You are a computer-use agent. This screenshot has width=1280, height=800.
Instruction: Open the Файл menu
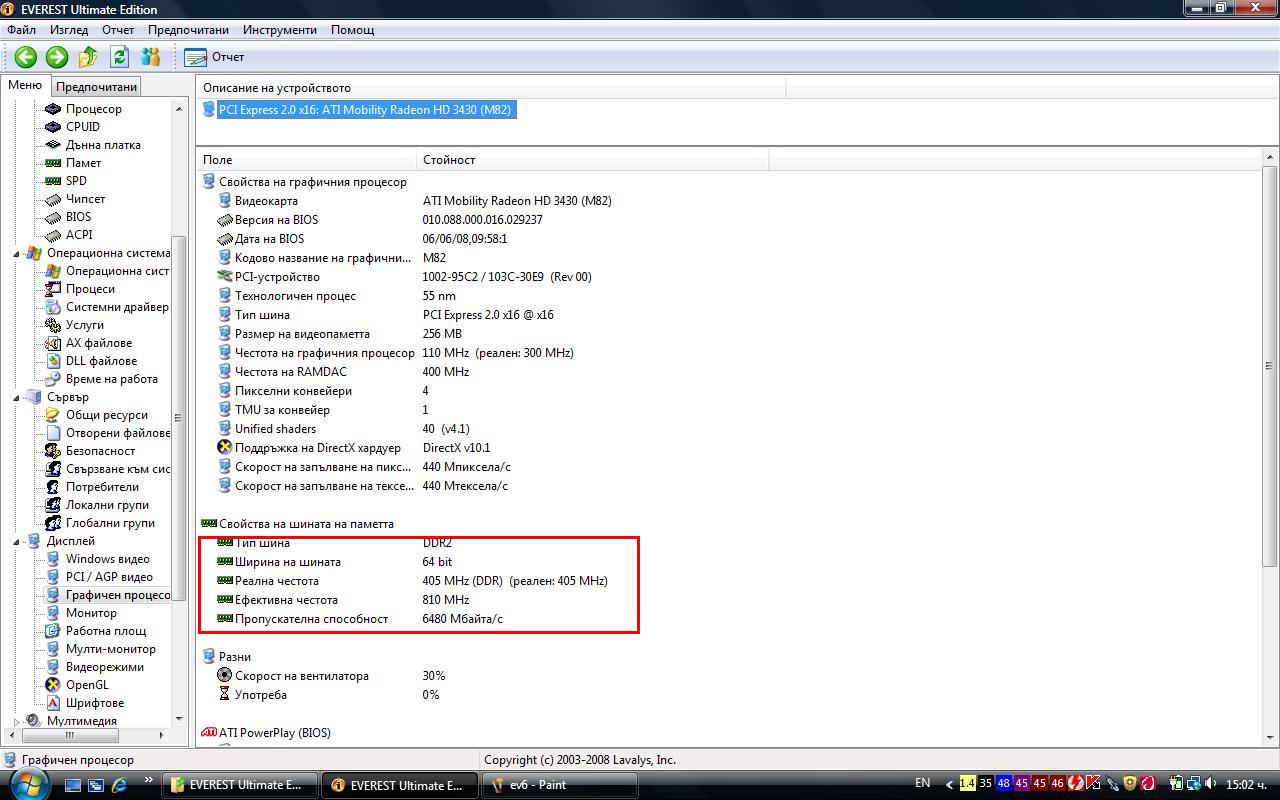coord(21,29)
